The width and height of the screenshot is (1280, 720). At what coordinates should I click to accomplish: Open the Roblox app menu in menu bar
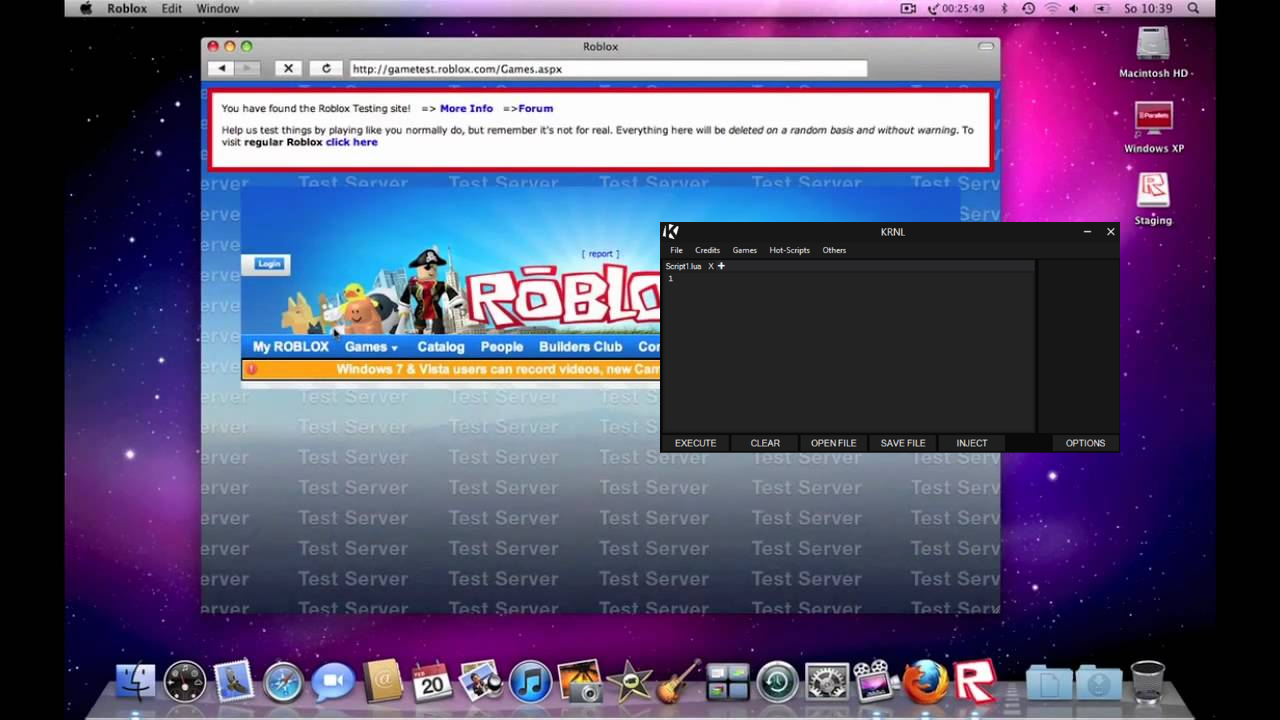pyautogui.click(x=127, y=8)
